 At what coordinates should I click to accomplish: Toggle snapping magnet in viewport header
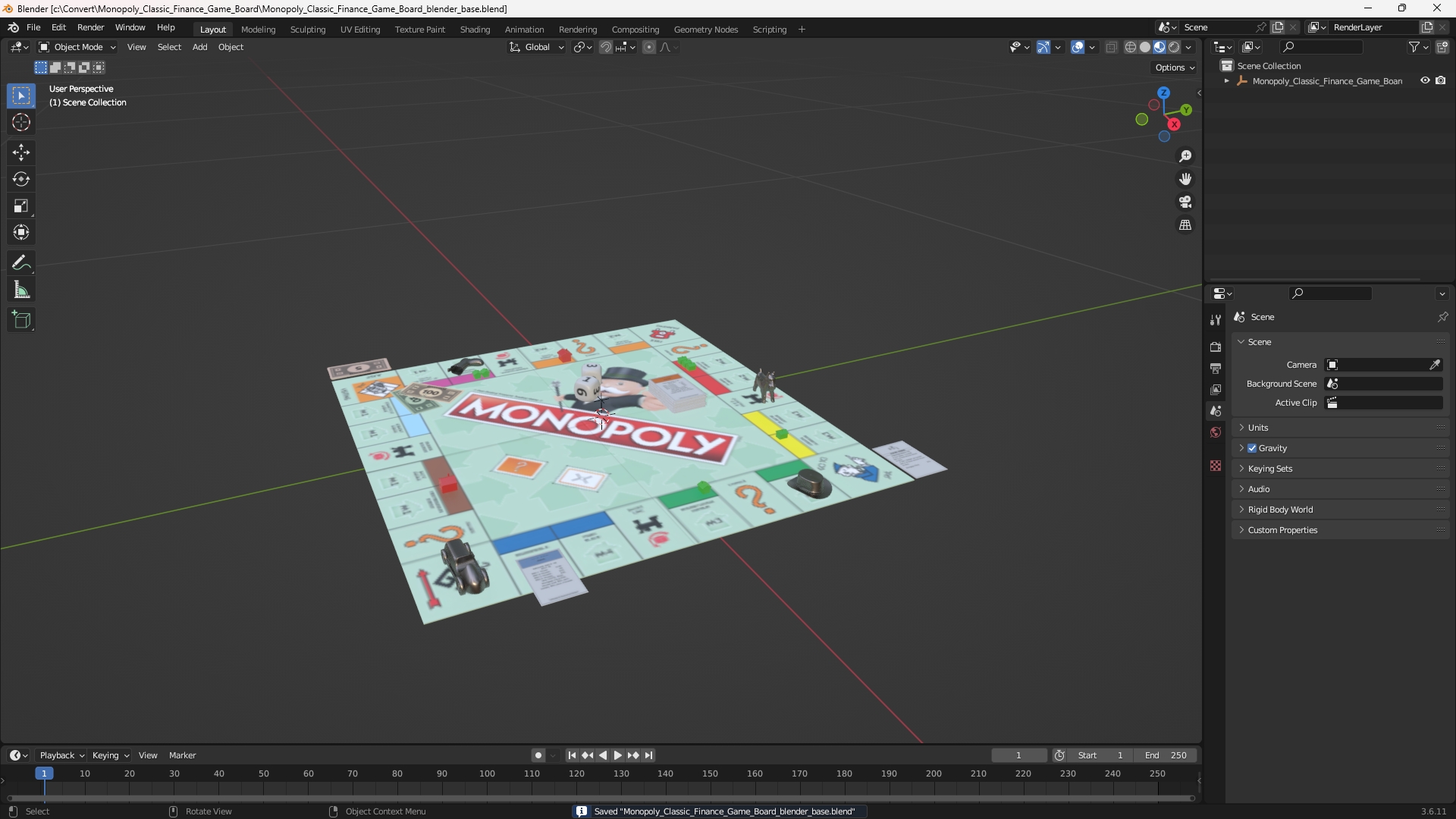[605, 47]
